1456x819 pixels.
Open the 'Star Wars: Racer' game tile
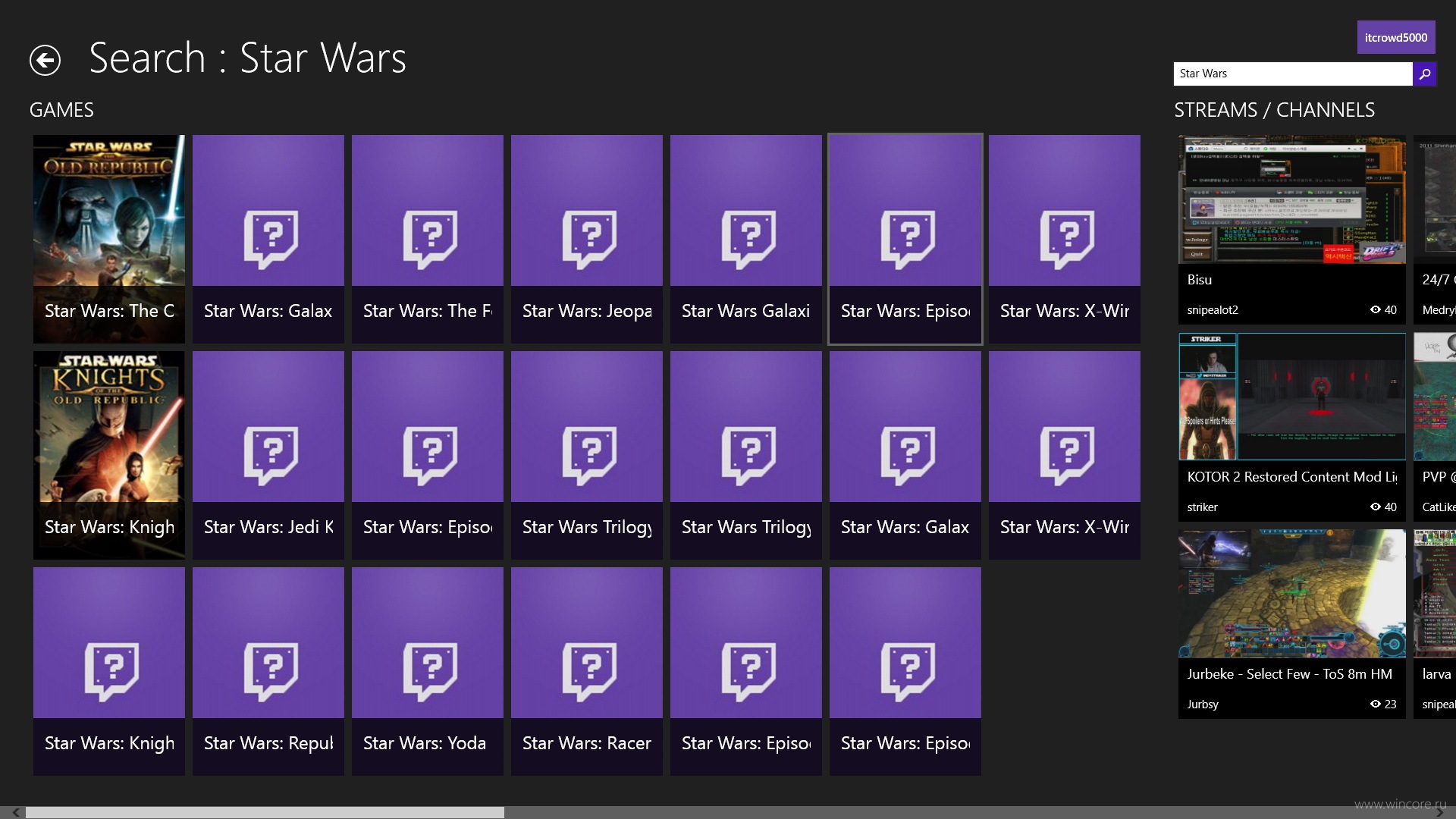[x=587, y=671]
